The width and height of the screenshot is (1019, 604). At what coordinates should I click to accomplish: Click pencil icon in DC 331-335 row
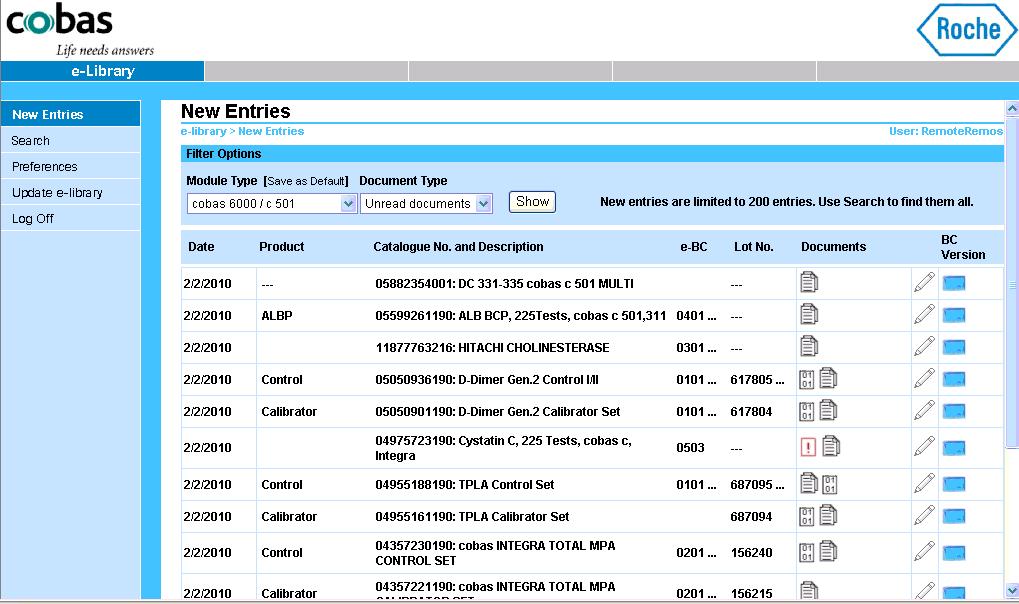[x=924, y=282]
